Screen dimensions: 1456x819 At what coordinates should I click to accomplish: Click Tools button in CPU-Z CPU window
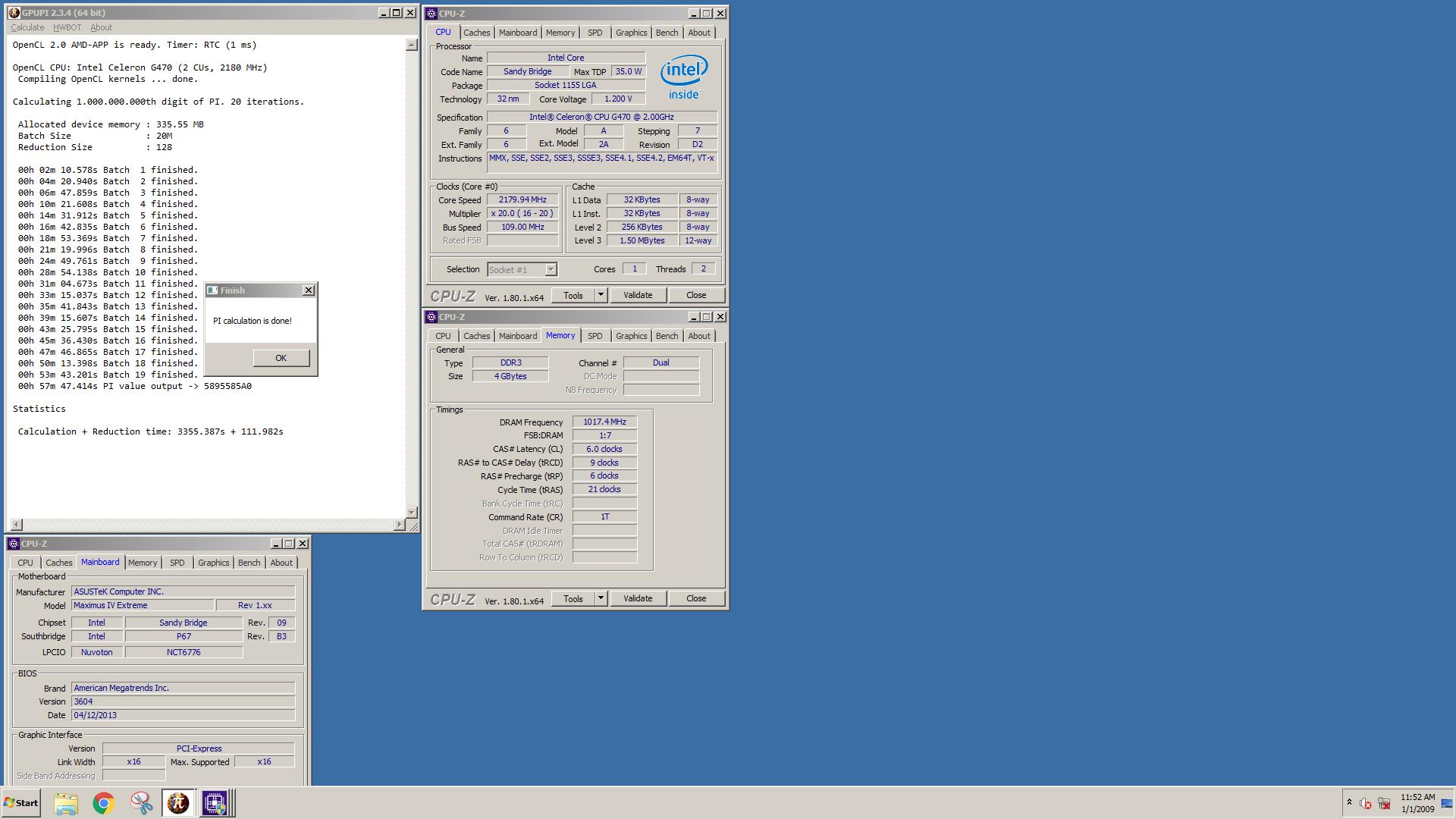(573, 295)
